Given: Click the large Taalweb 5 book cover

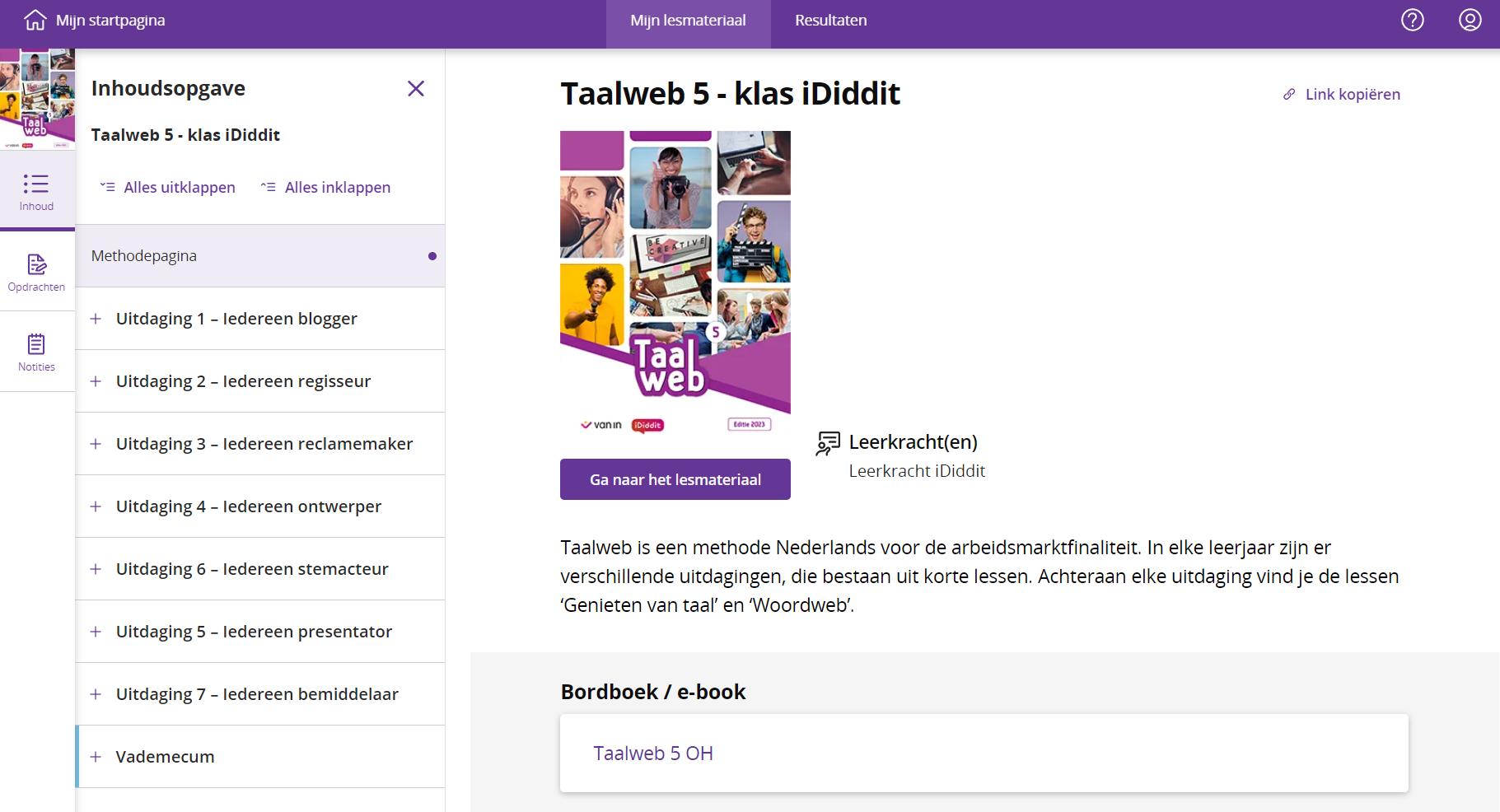Looking at the screenshot, I should [675, 284].
